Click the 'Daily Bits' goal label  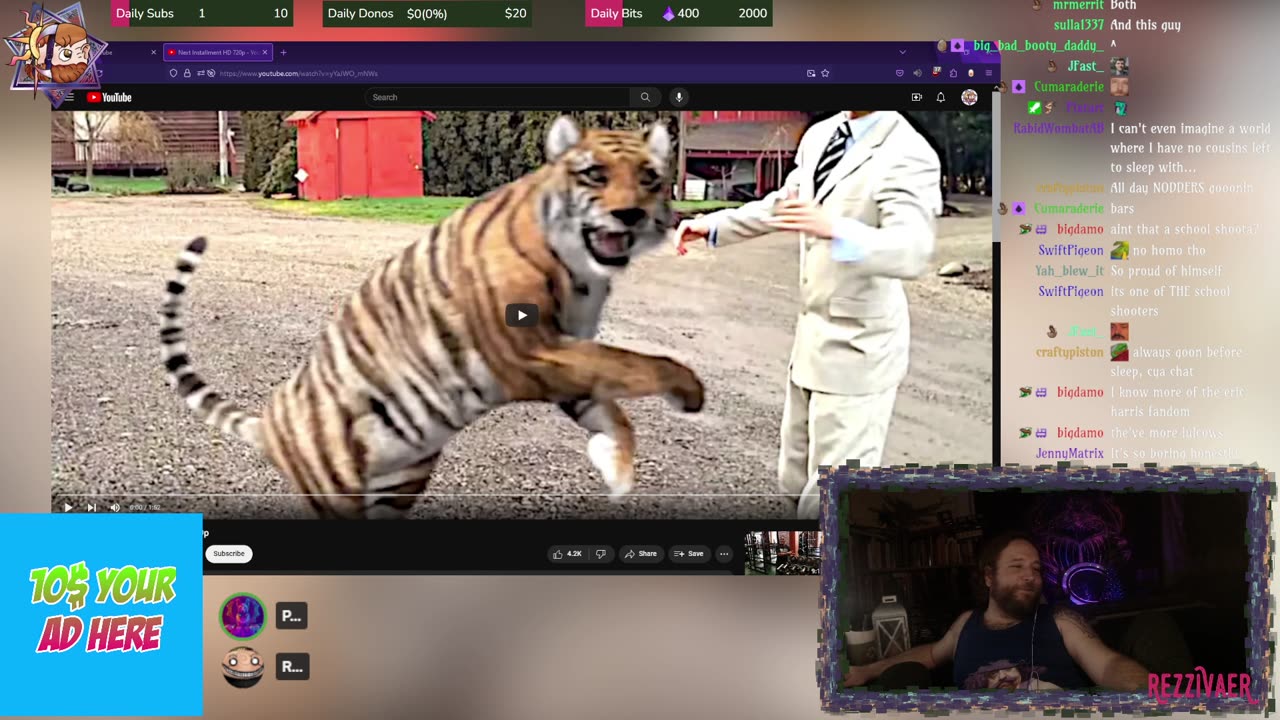(617, 13)
